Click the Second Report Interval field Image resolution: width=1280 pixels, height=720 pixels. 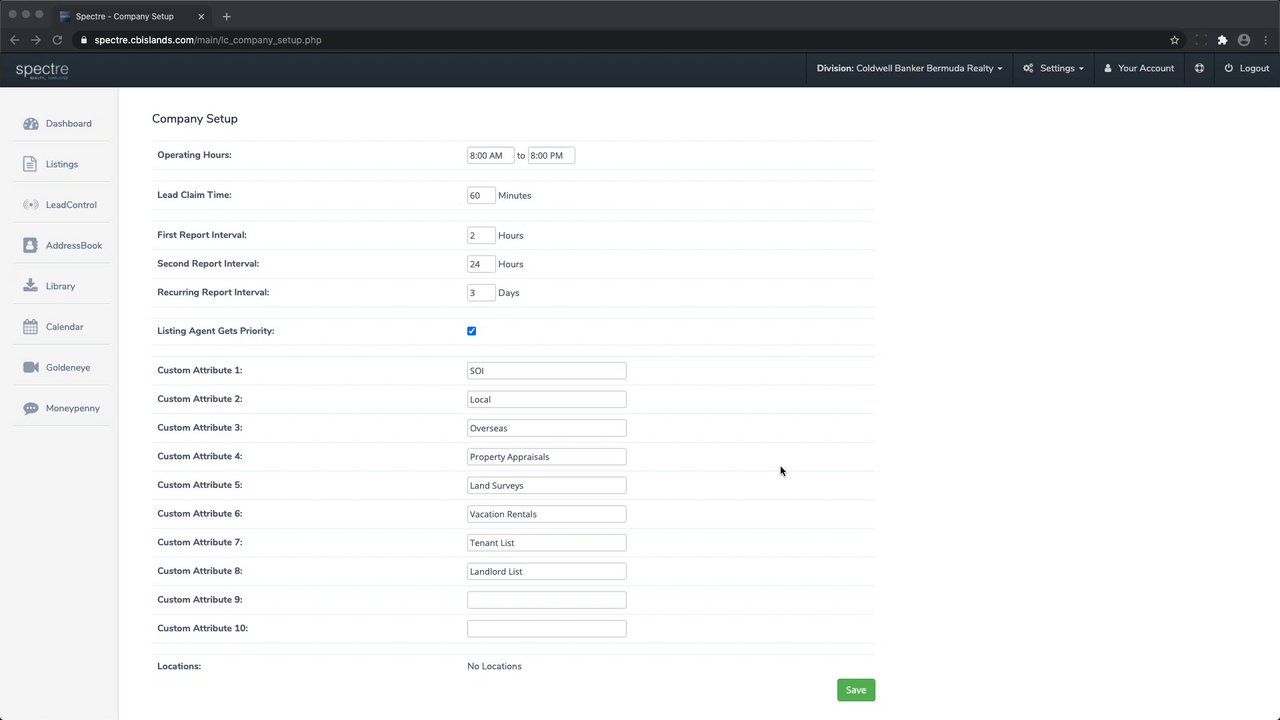pyautogui.click(x=481, y=264)
